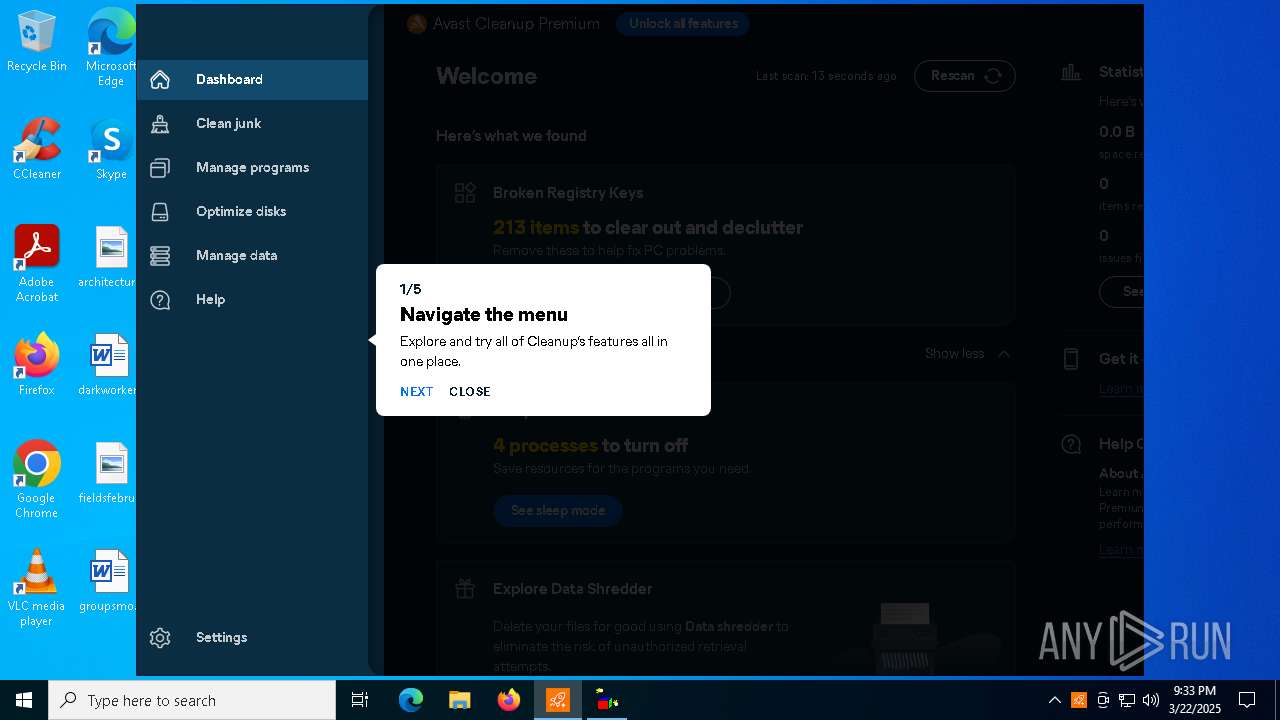Click the Broken Registry Keys title
This screenshot has height=720, width=1280.
pos(568,193)
